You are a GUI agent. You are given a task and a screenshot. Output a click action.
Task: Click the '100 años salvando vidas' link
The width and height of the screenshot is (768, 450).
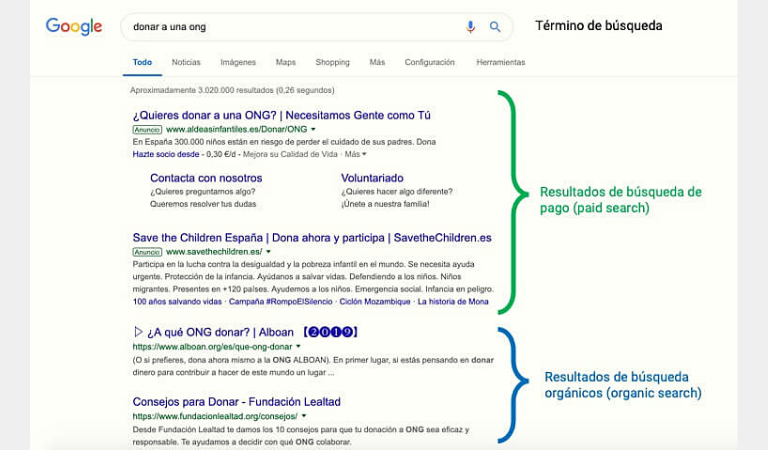177,302
